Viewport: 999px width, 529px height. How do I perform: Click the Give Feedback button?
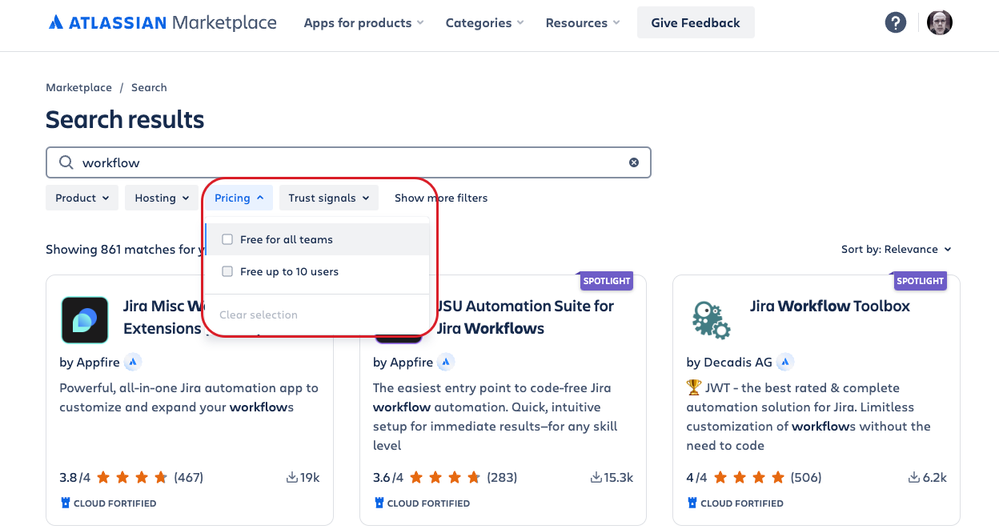[696, 23]
